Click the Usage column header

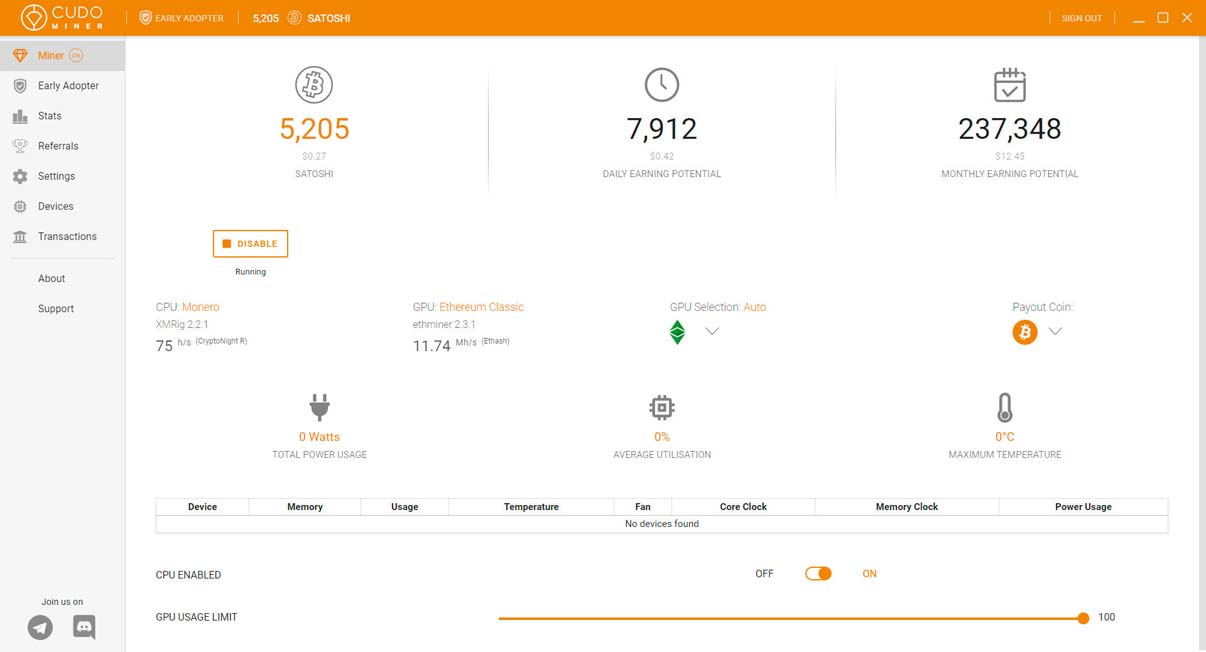405,507
